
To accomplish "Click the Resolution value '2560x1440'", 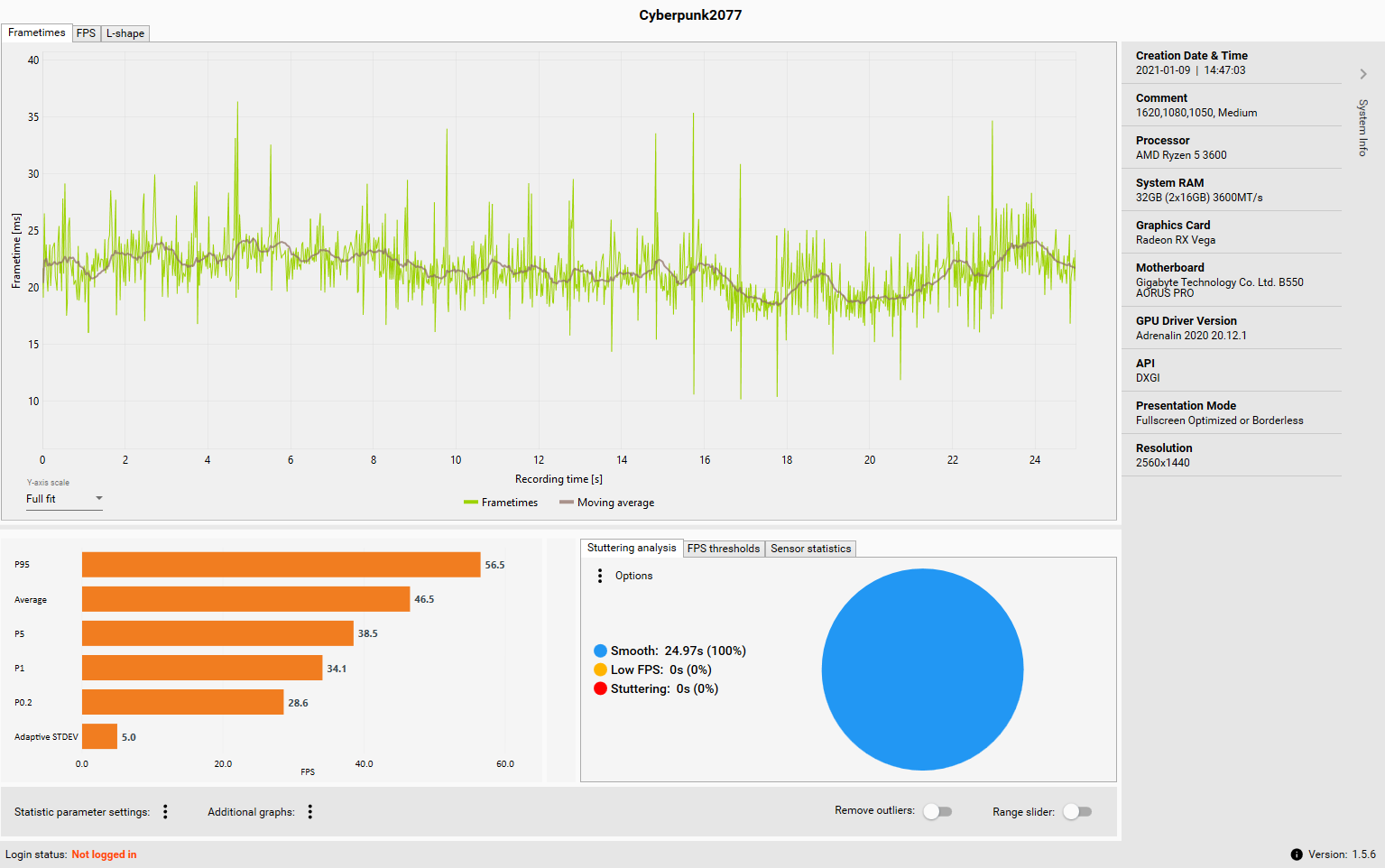I will [x=1163, y=463].
